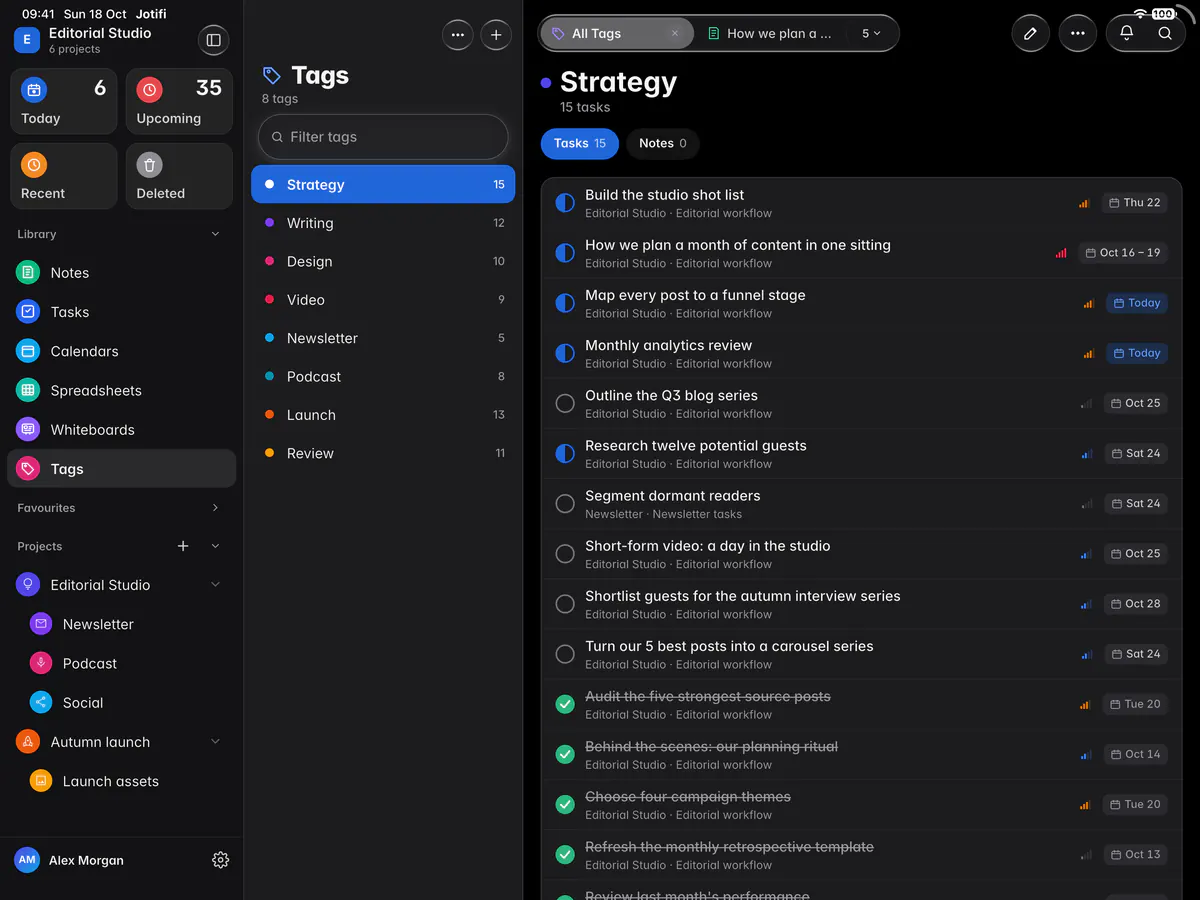Open the Thu 22 due date chip
Image resolution: width=1200 pixels, height=900 pixels.
point(1134,203)
